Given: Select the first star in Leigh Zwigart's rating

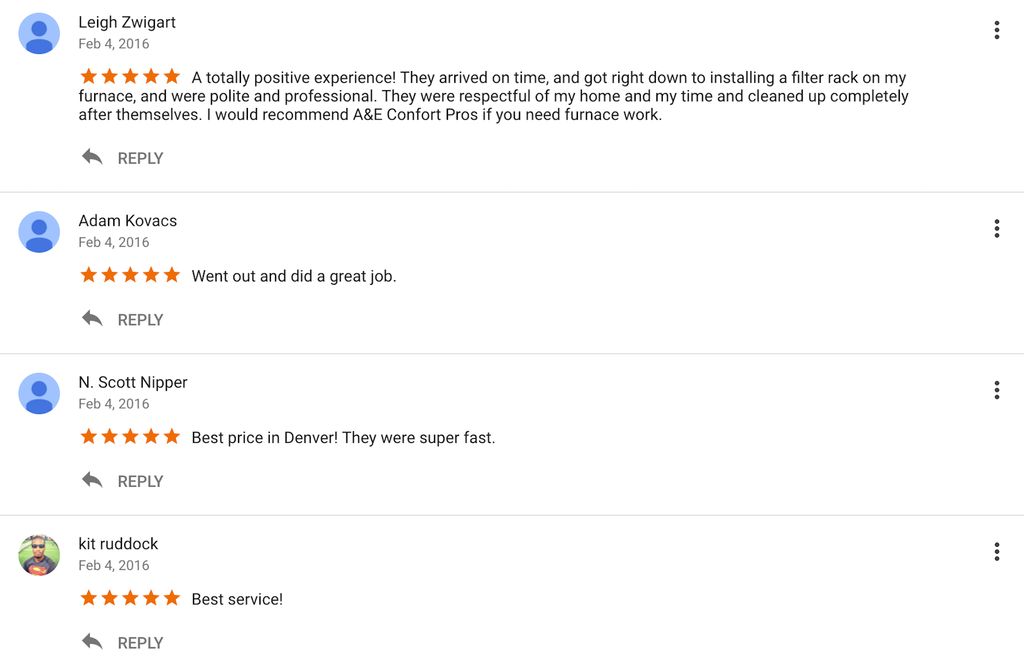Looking at the screenshot, I should pyautogui.click(x=88, y=76).
